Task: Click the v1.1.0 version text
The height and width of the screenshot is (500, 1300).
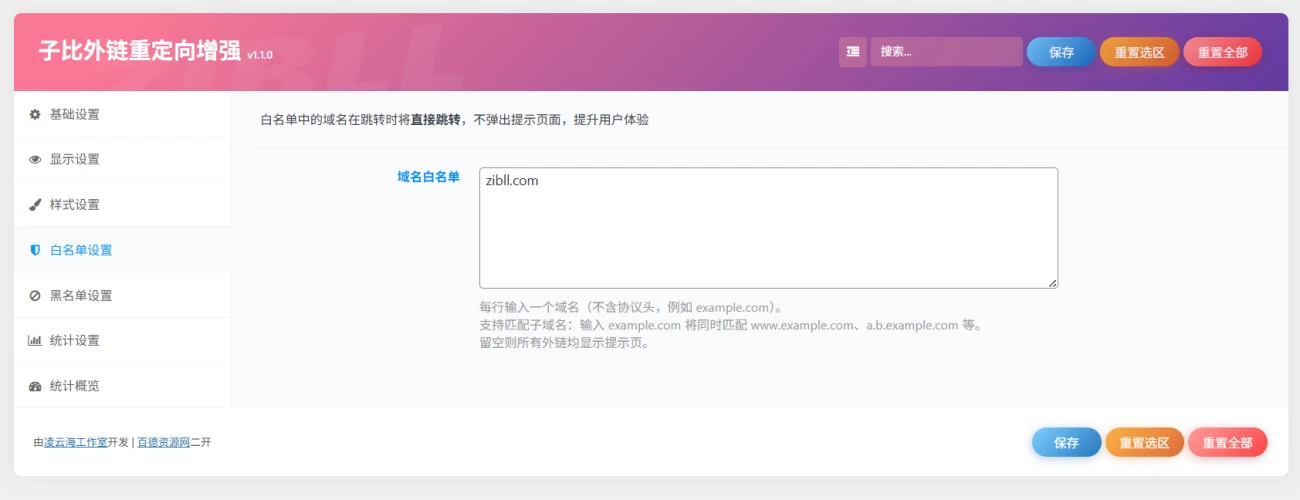Action: [259, 55]
